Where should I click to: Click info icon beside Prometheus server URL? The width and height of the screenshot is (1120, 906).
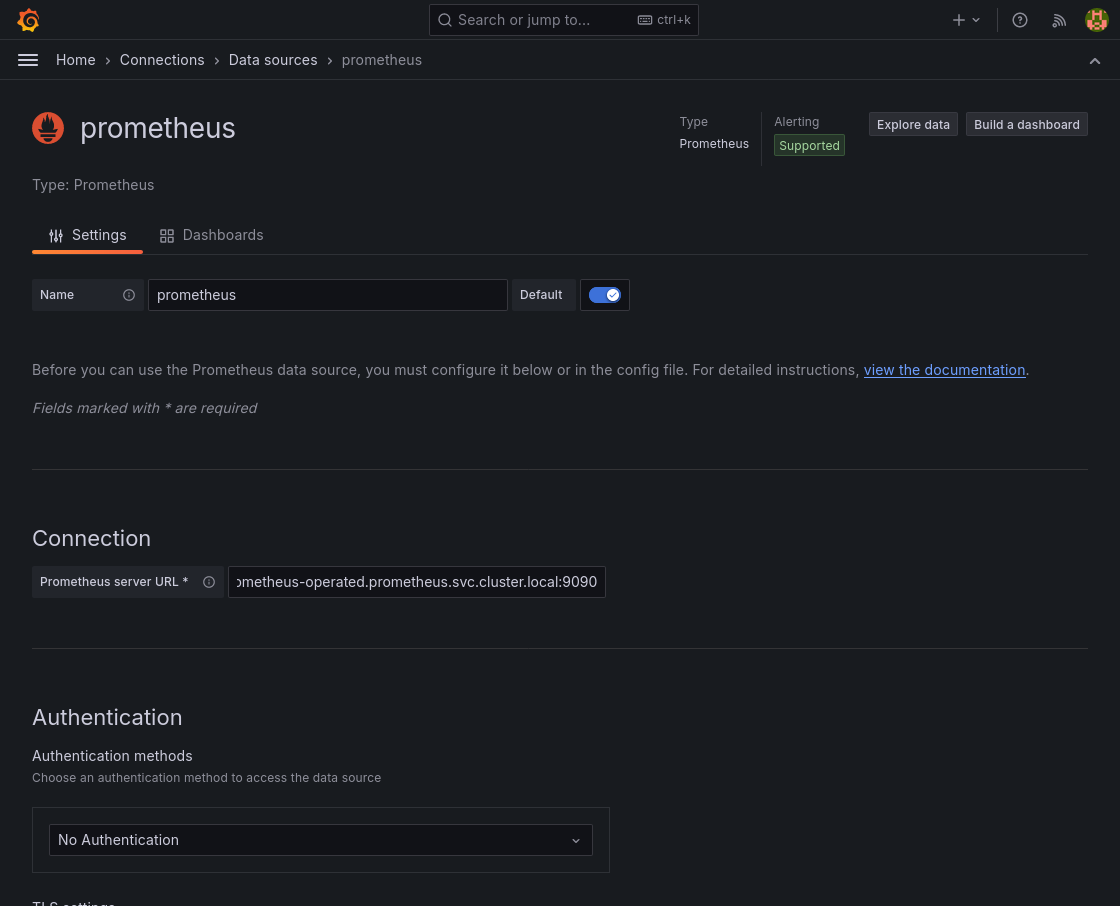tap(209, 582)
